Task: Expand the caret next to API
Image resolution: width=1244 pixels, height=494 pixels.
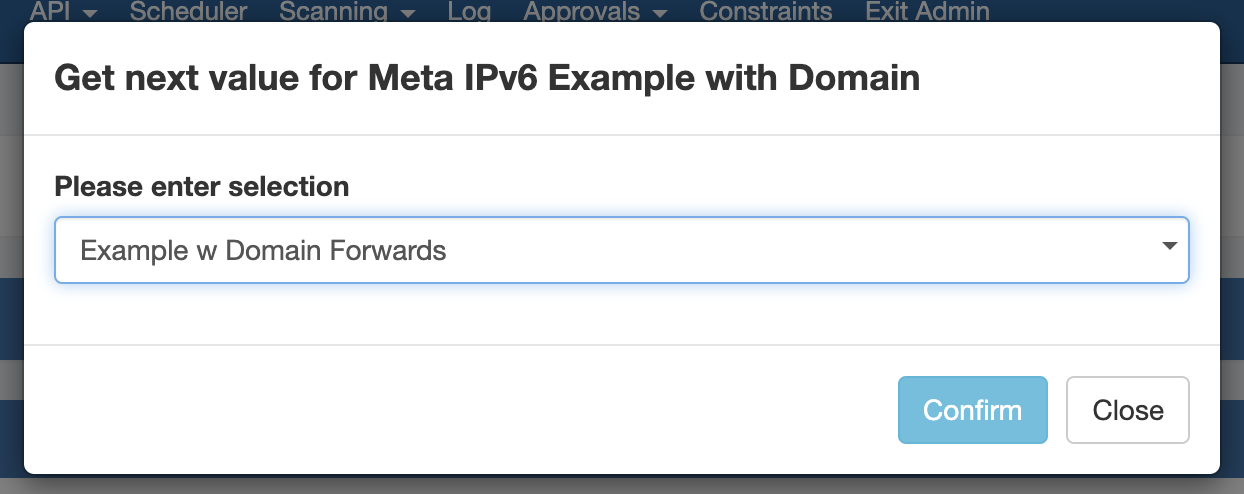Action: pos(90,13)
